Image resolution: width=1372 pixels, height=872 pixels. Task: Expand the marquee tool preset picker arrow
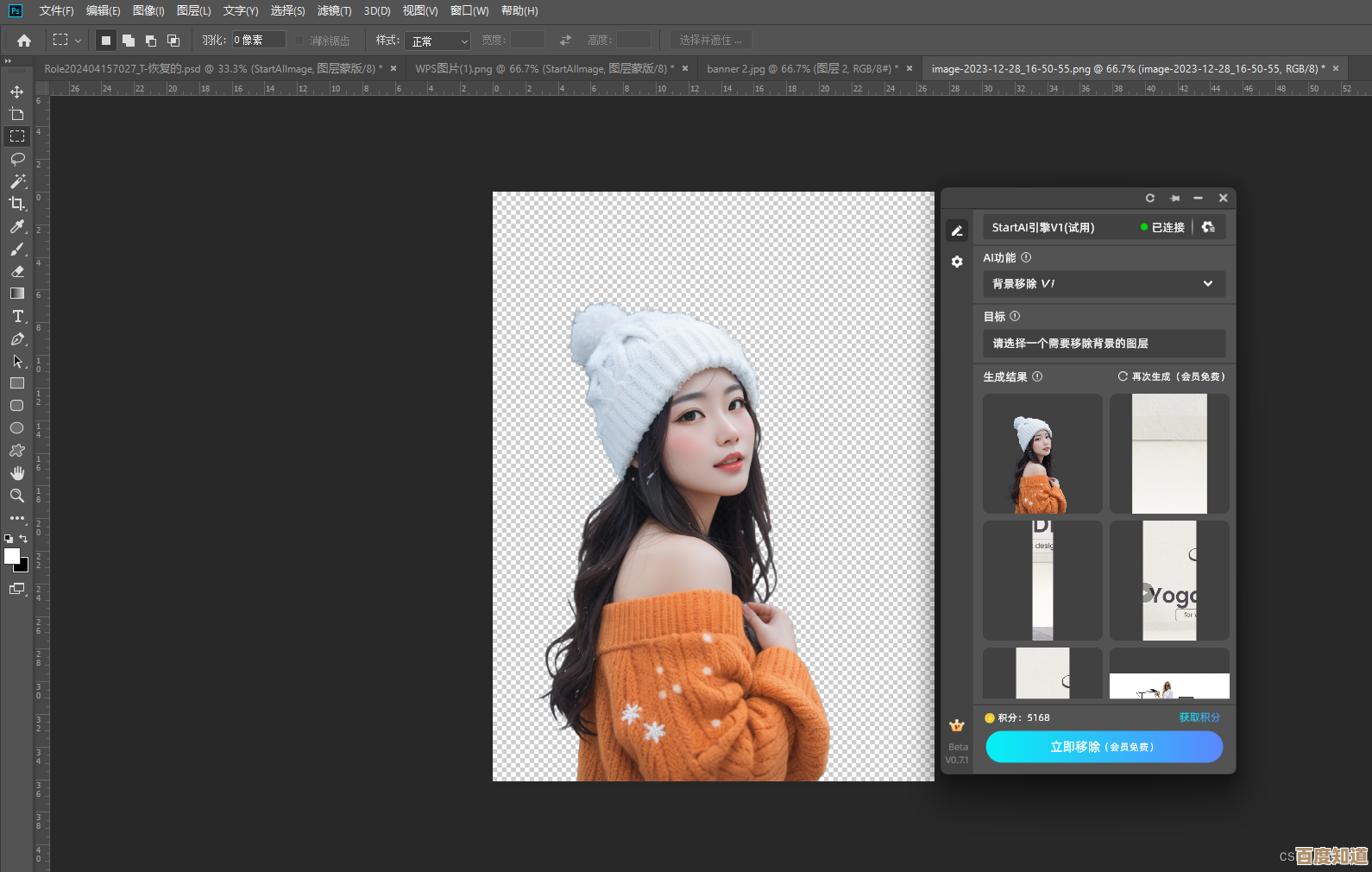79,41
